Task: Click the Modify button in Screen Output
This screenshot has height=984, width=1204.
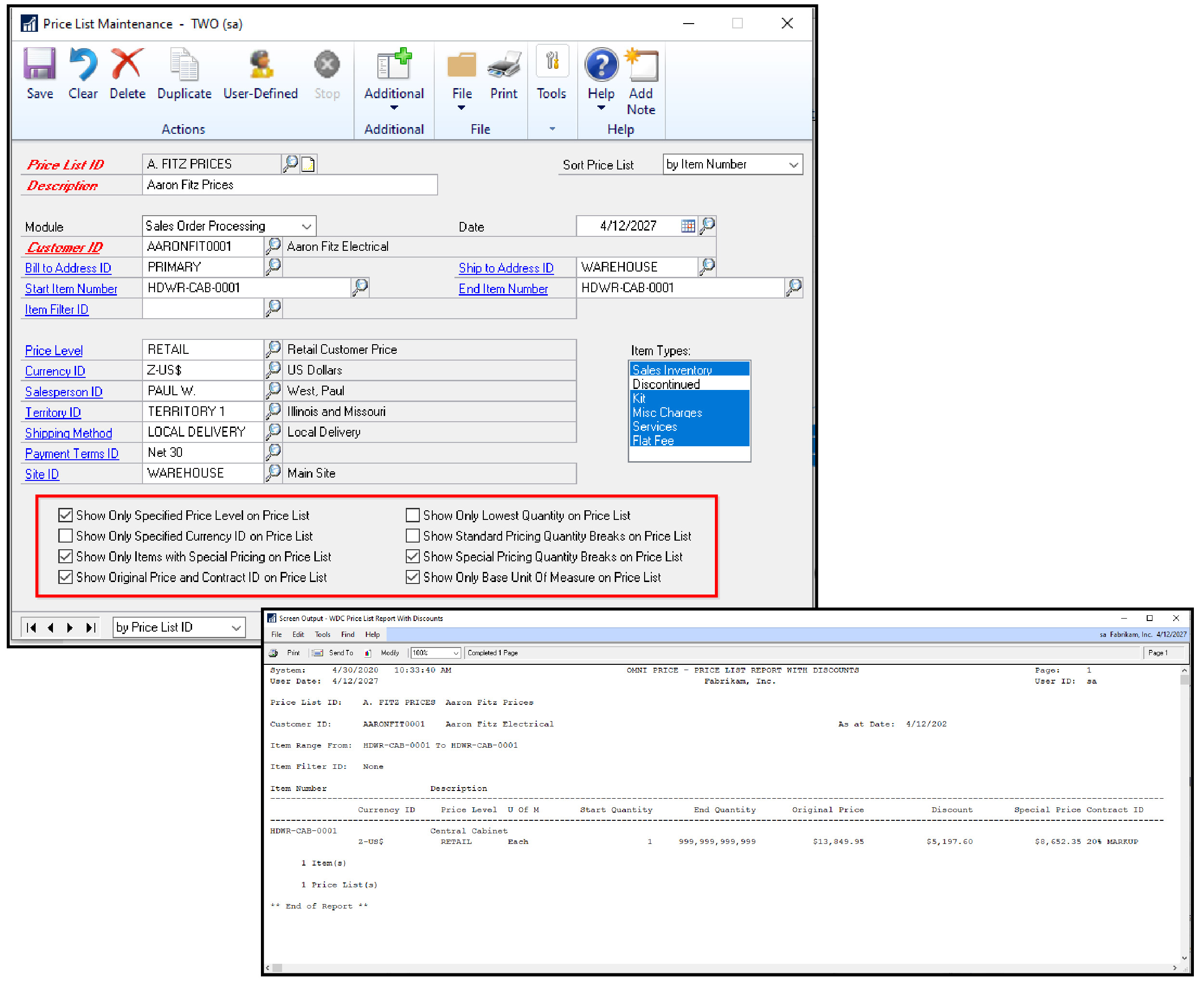Action: point(383,652)
